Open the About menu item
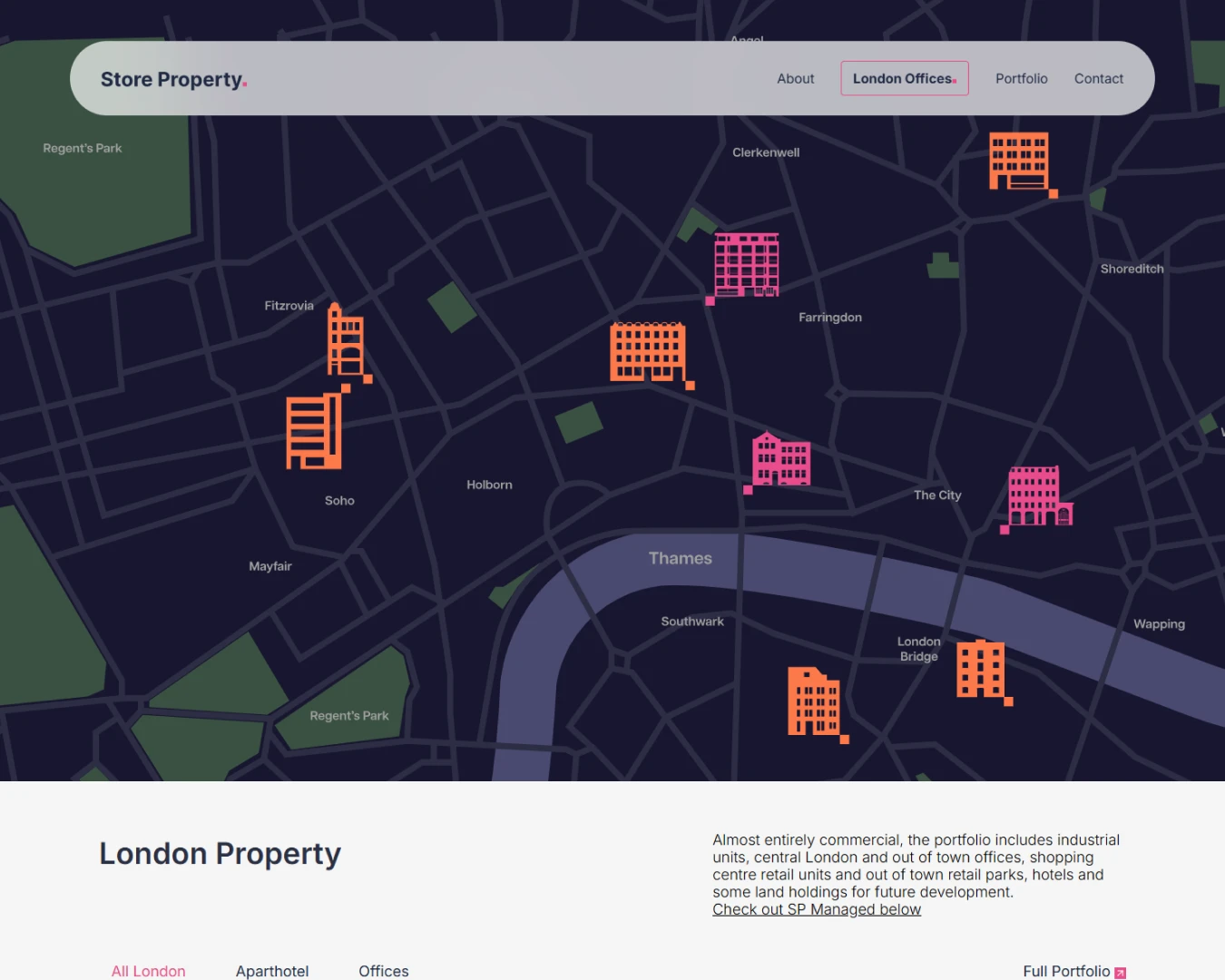This screenshot has height=980, width=1225. [x=795, y=79]
